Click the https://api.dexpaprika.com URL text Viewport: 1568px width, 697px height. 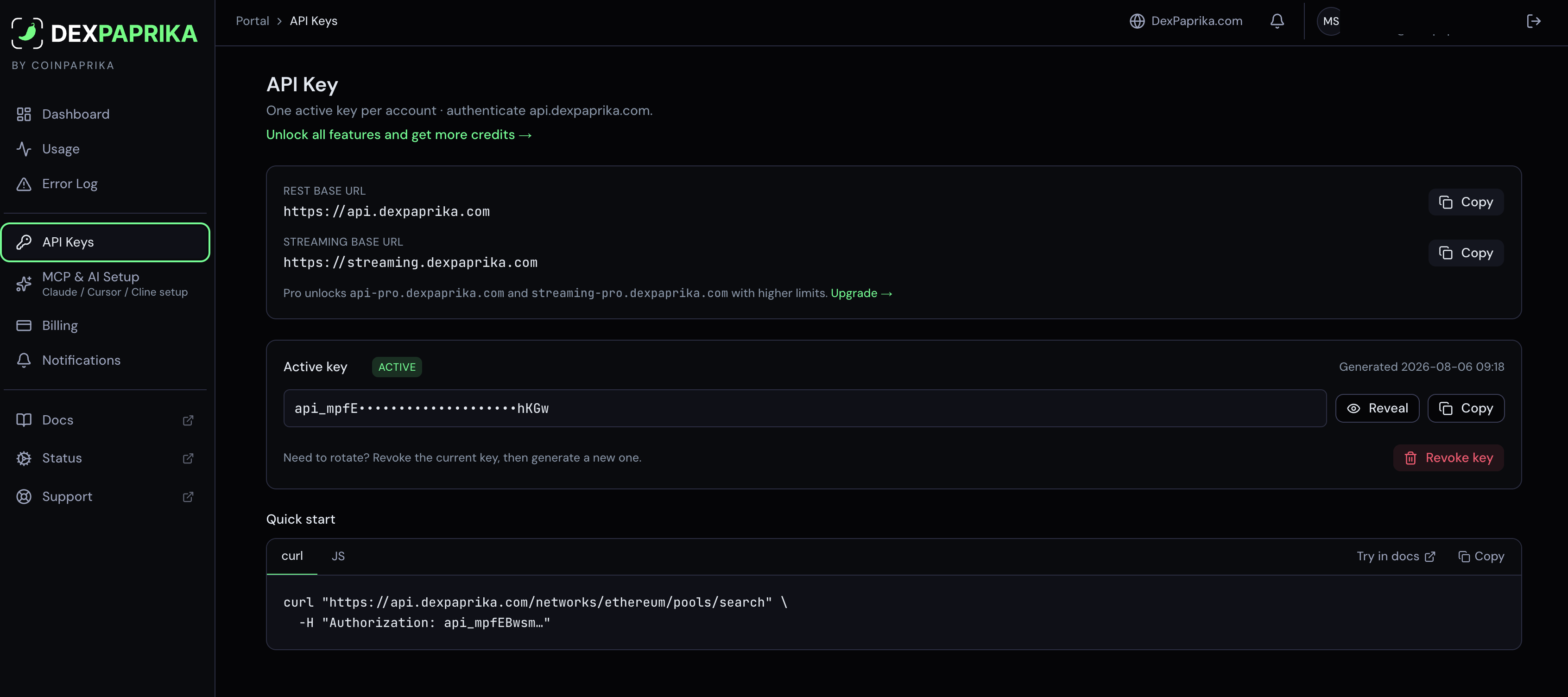point(386,212)
